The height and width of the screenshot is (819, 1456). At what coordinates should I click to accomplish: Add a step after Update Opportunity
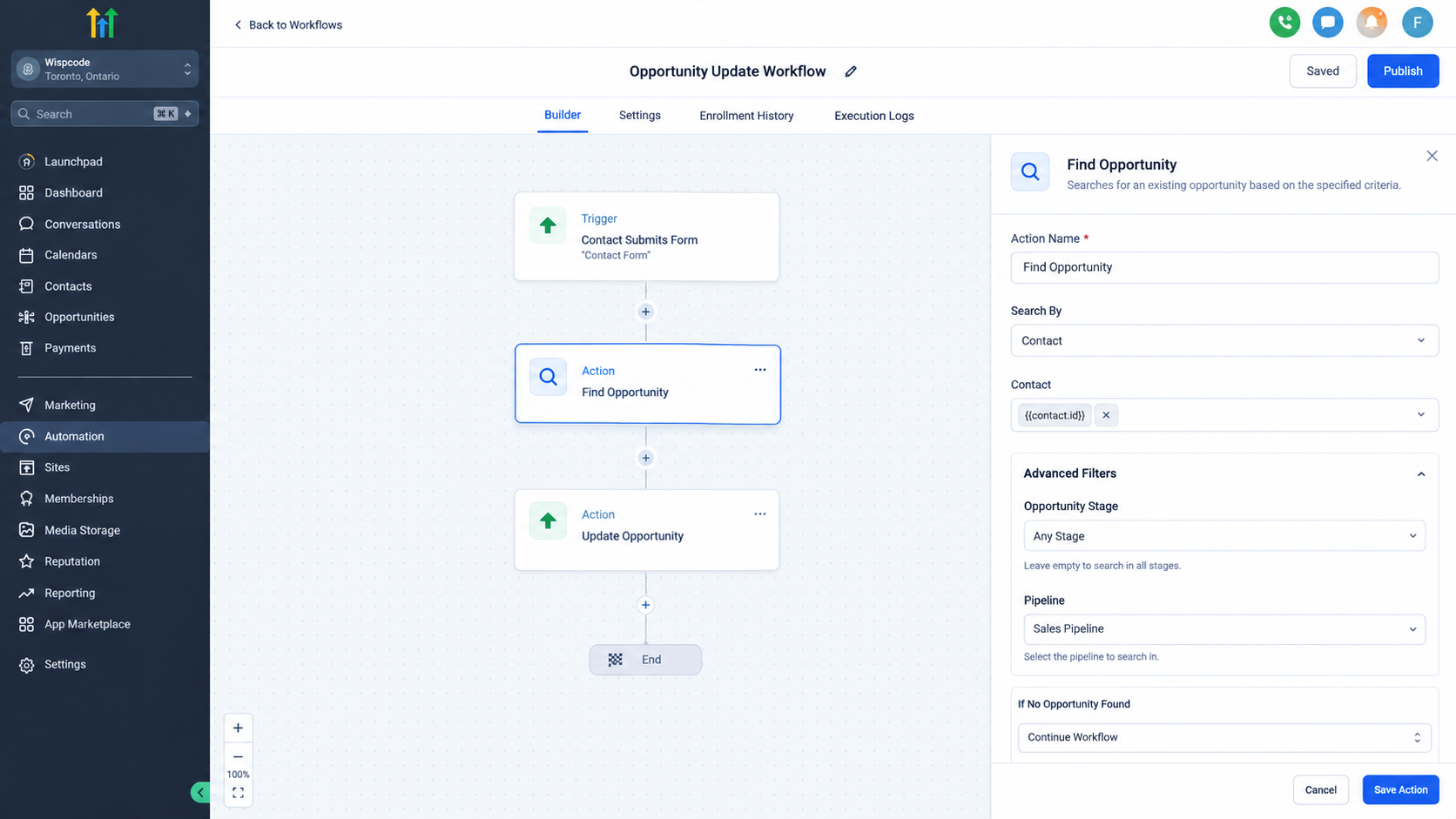tap(645, 605)
